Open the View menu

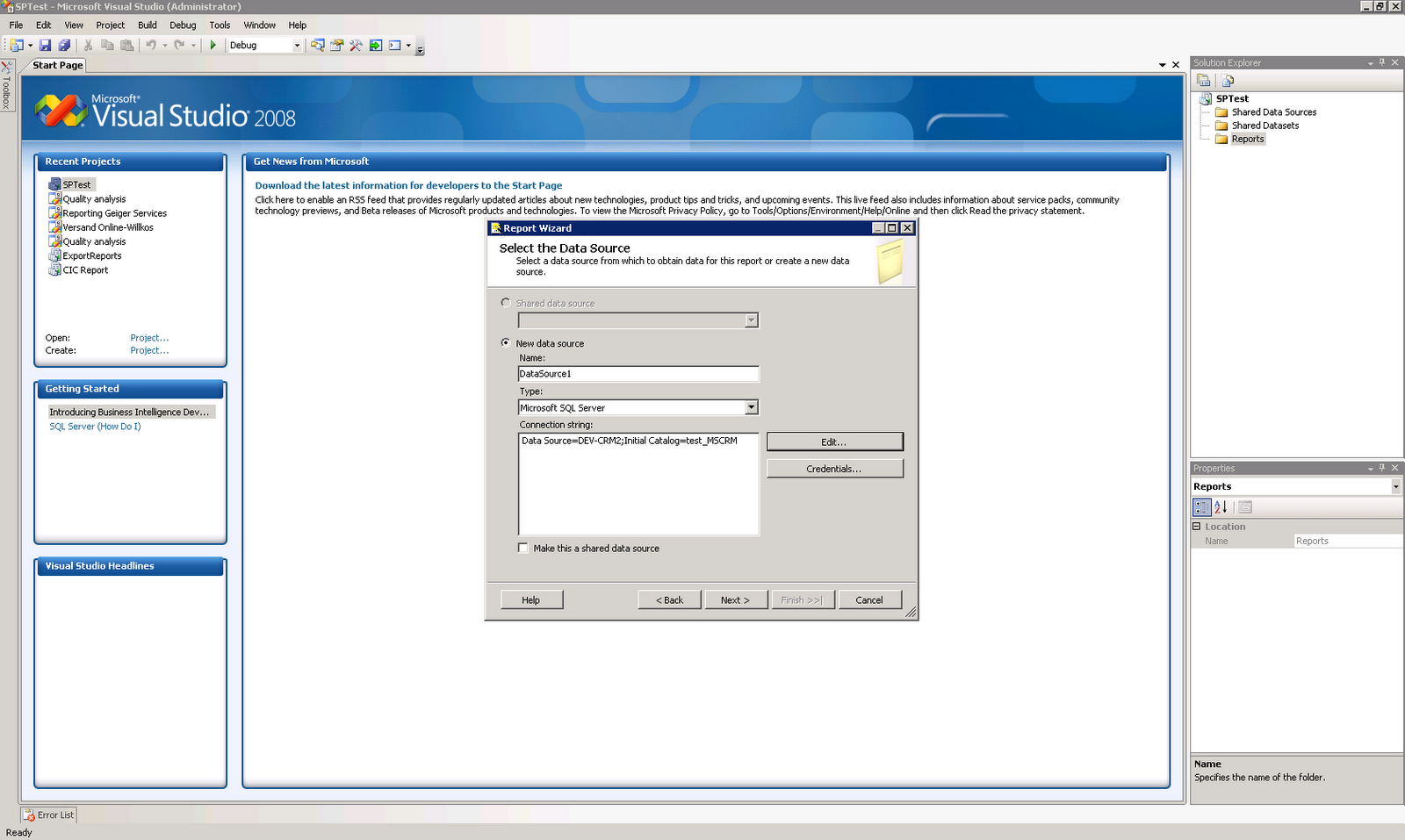click(x=74, y=25)
